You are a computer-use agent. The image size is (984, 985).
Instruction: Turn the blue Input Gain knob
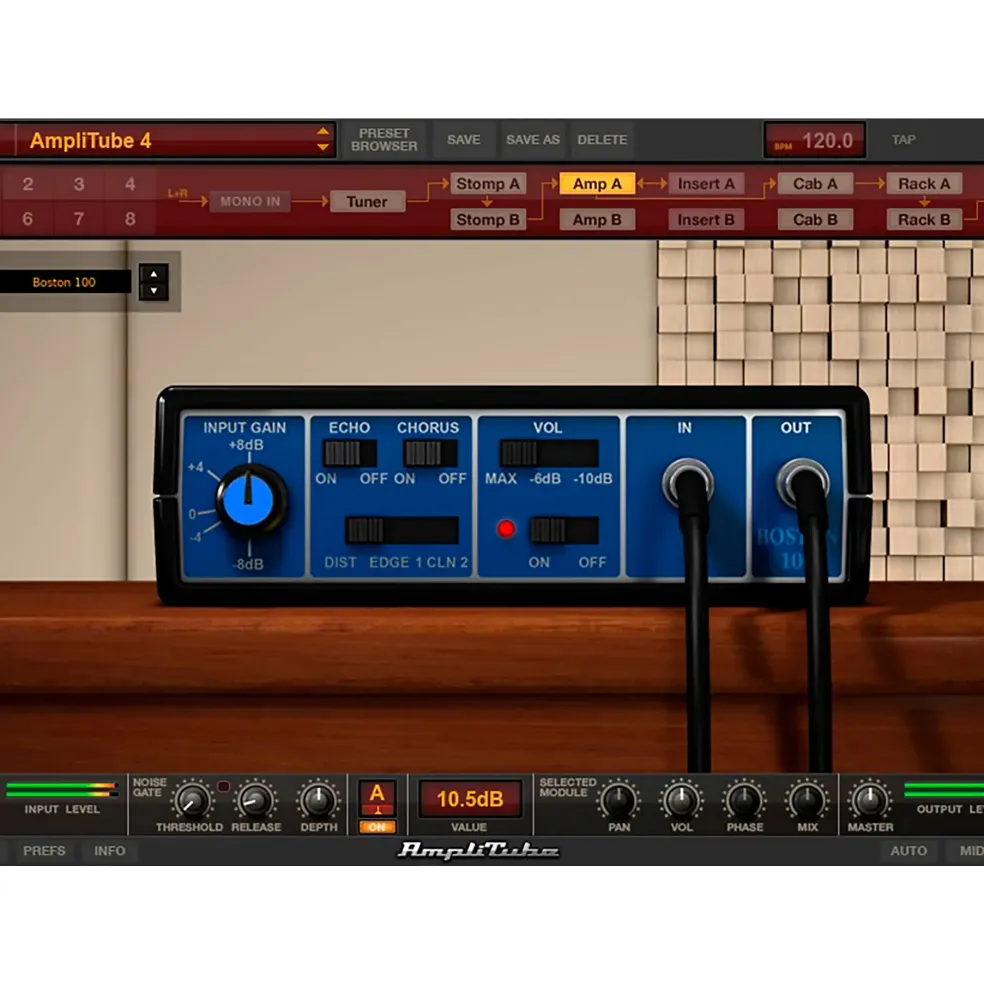click(249, 499)
